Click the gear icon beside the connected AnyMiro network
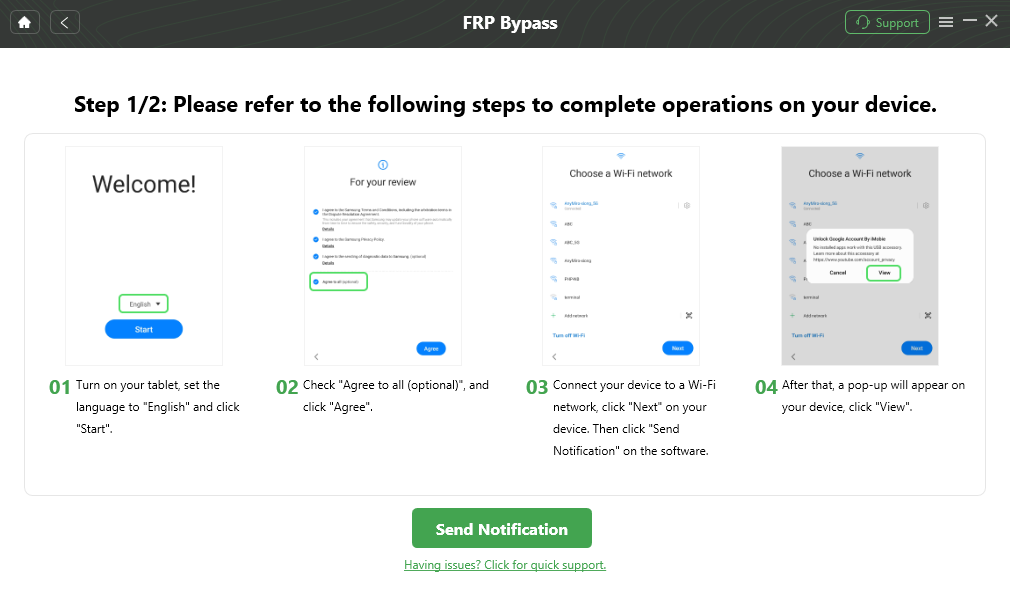This screenshot has height=600, width=1010. [687, 204]
